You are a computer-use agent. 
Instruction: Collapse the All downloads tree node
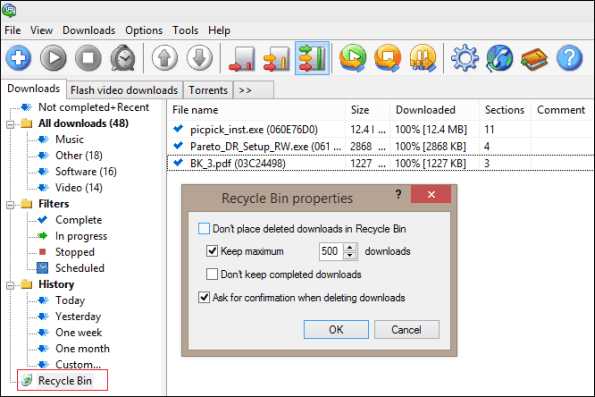(x=10, y=124)
